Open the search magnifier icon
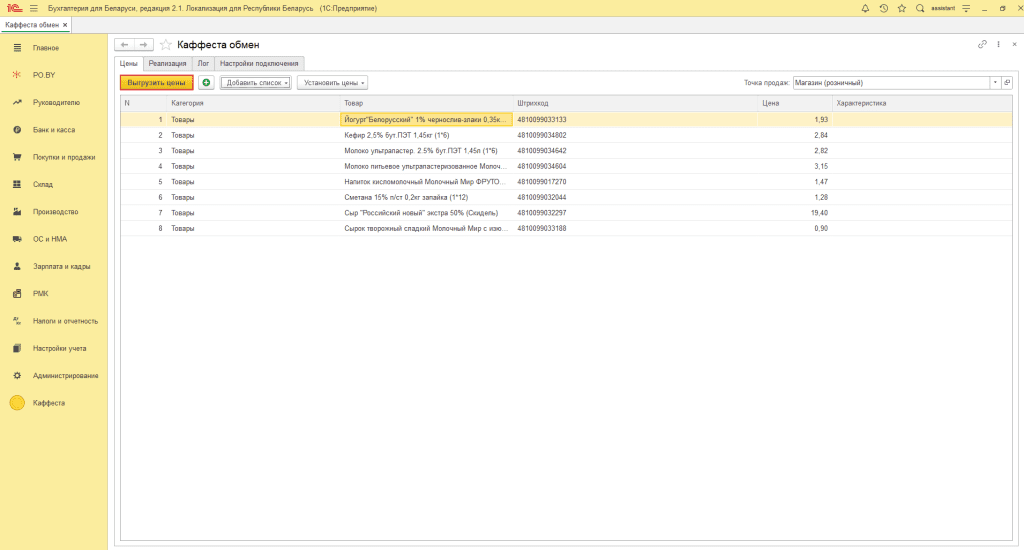Viewport: 1024px width, 550px height. 920,8
